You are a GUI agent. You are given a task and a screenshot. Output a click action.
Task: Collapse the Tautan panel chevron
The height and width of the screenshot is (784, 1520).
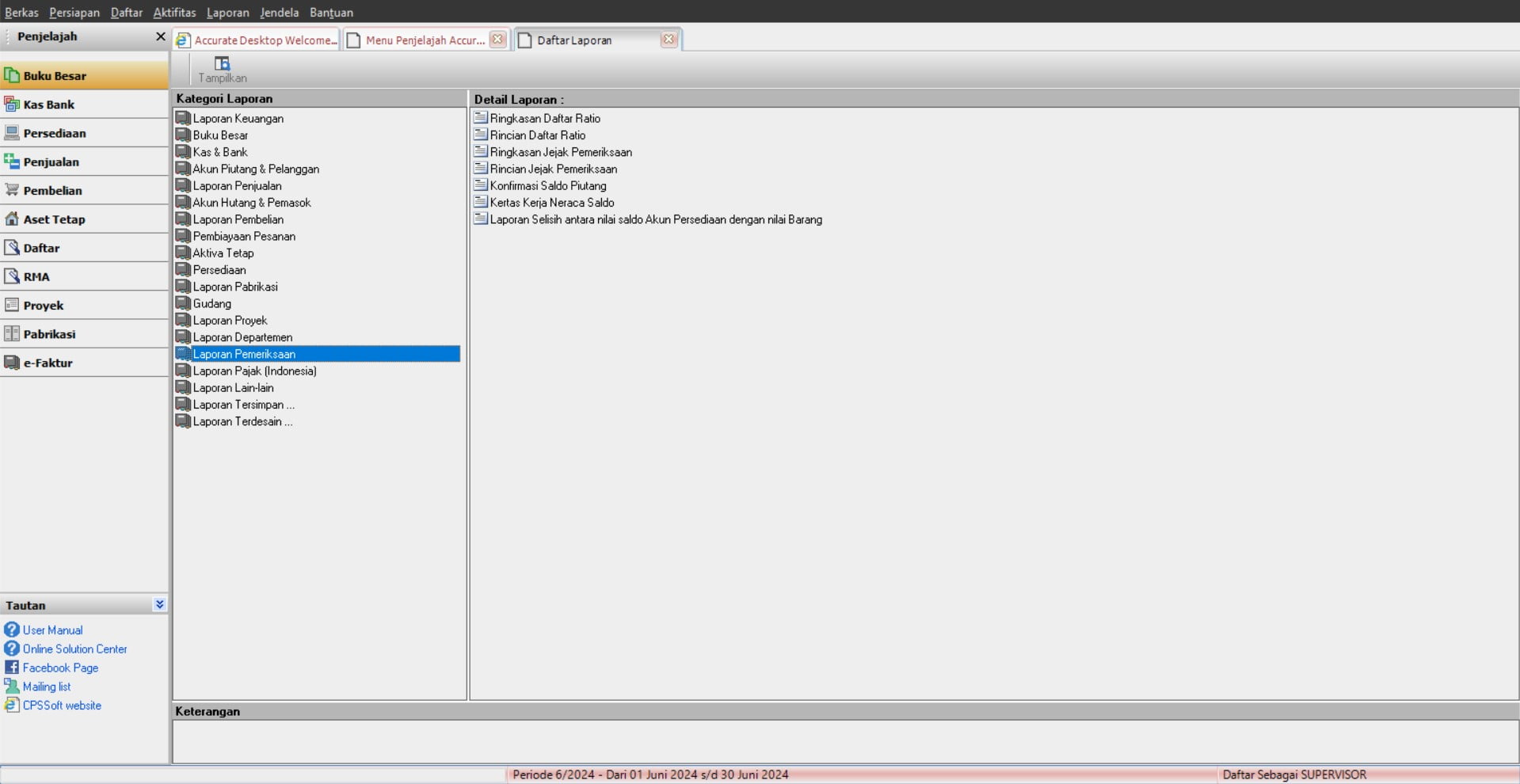click(159, 604)
